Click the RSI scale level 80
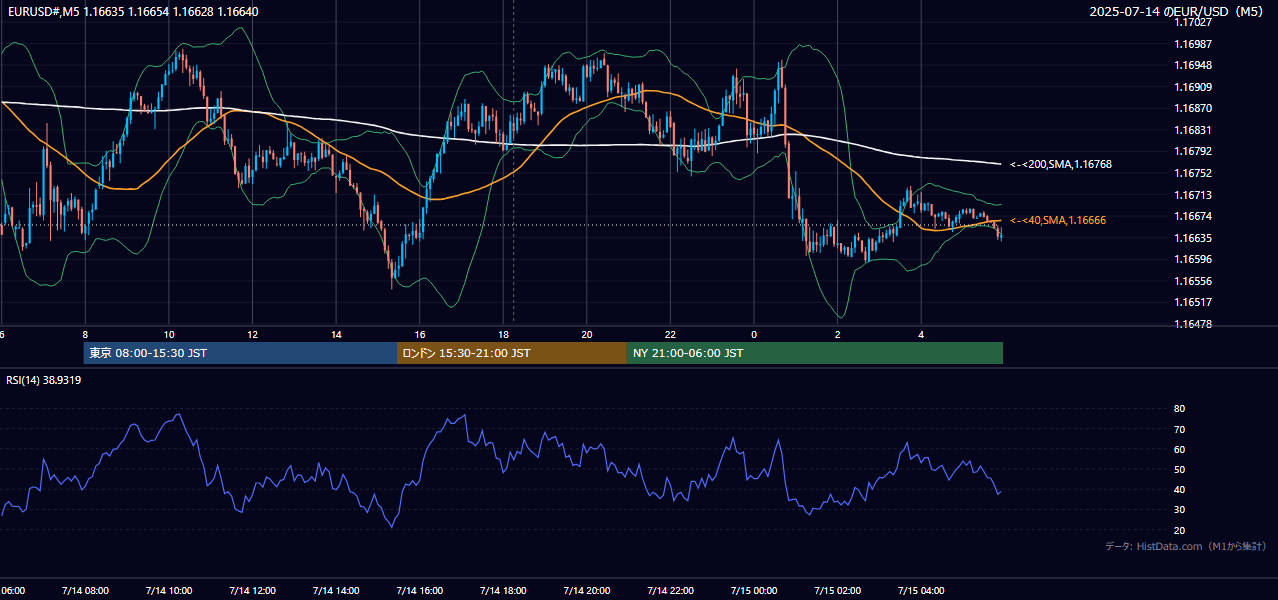Image resolution: width=1278 pixels, height=600 pixels. [1179, 409]
